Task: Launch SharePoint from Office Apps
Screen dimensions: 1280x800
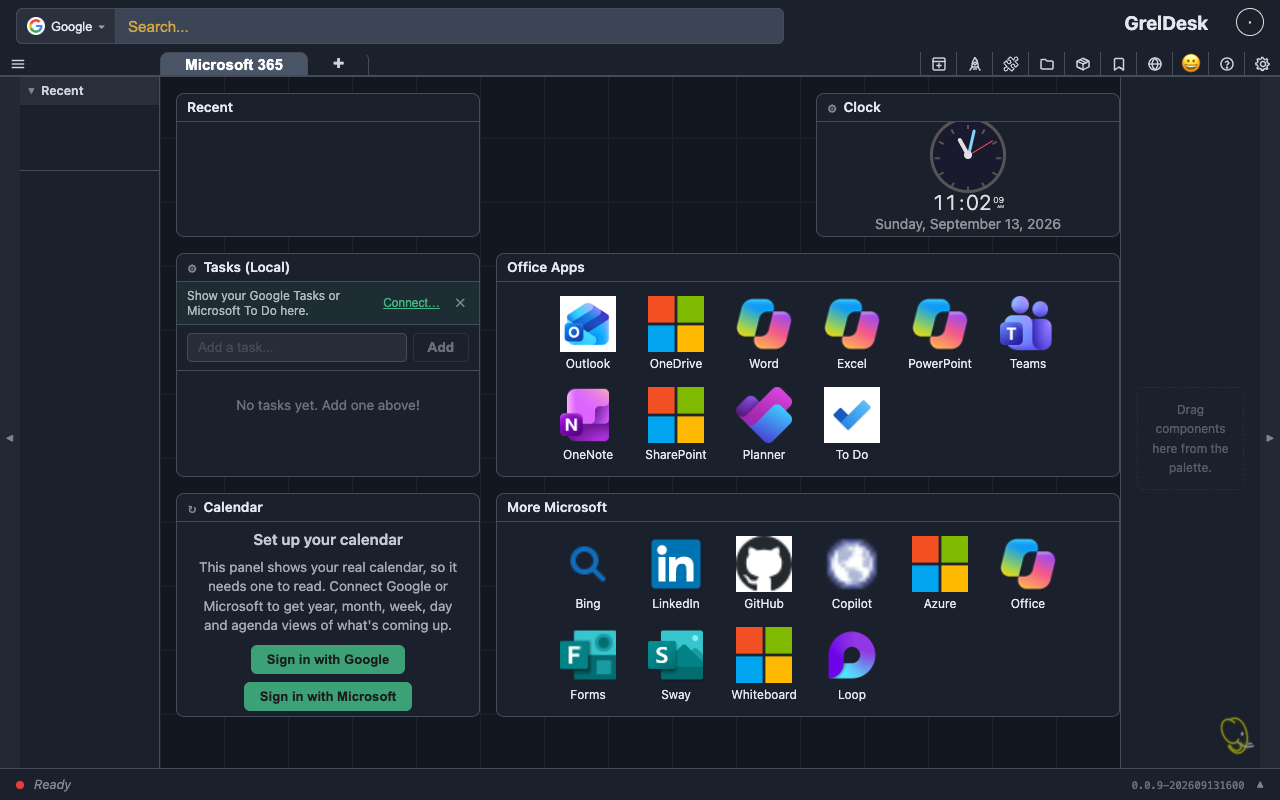Action: [x=676, y=415]
